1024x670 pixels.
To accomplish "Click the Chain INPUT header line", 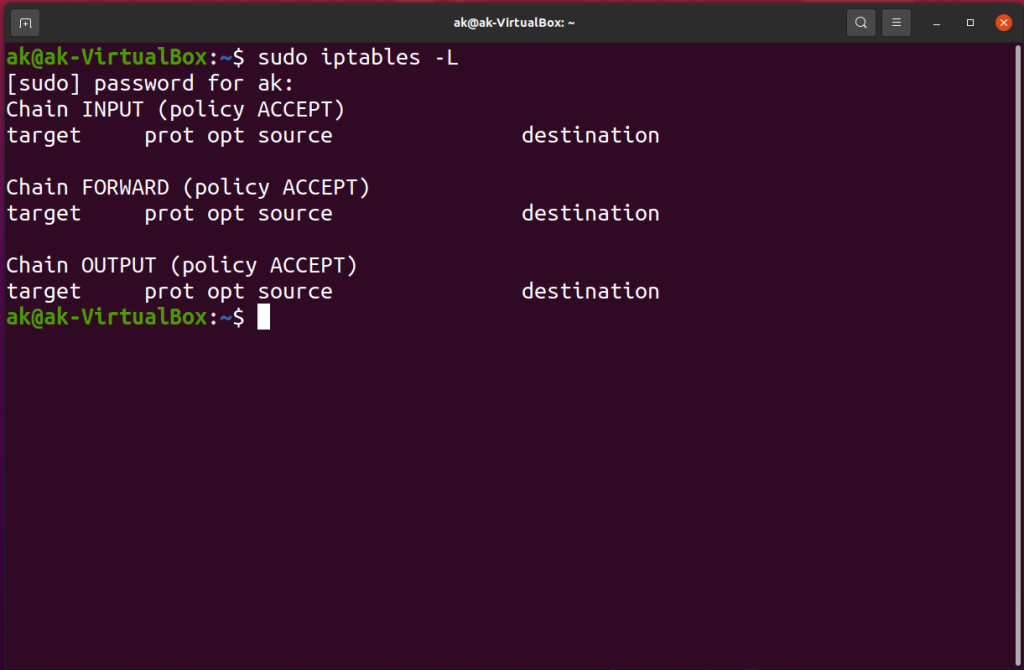I will point(174,109).
